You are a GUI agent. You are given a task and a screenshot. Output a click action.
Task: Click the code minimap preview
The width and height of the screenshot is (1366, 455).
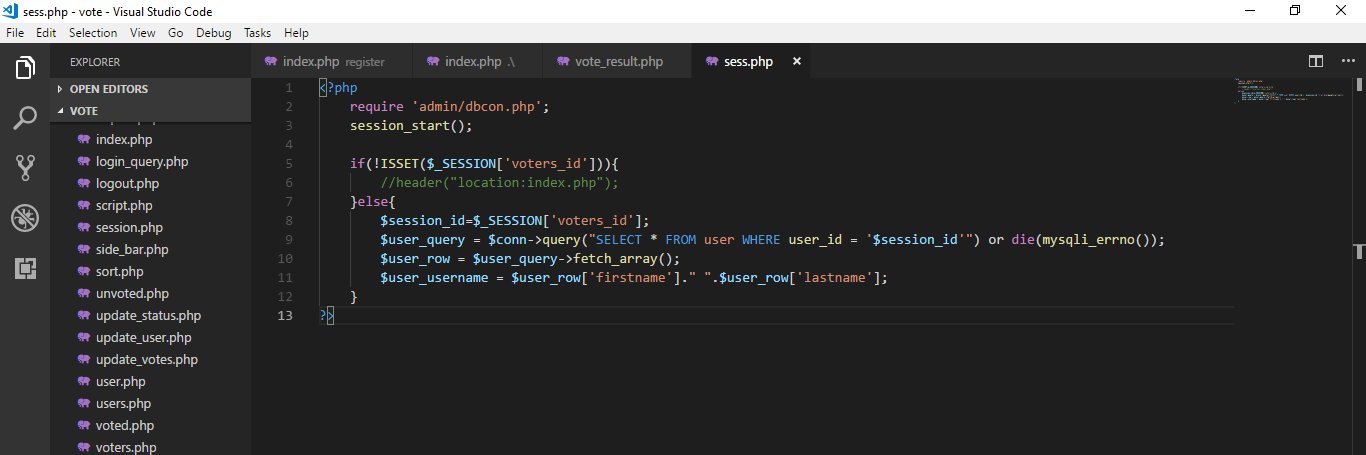tap(1290, 90)
